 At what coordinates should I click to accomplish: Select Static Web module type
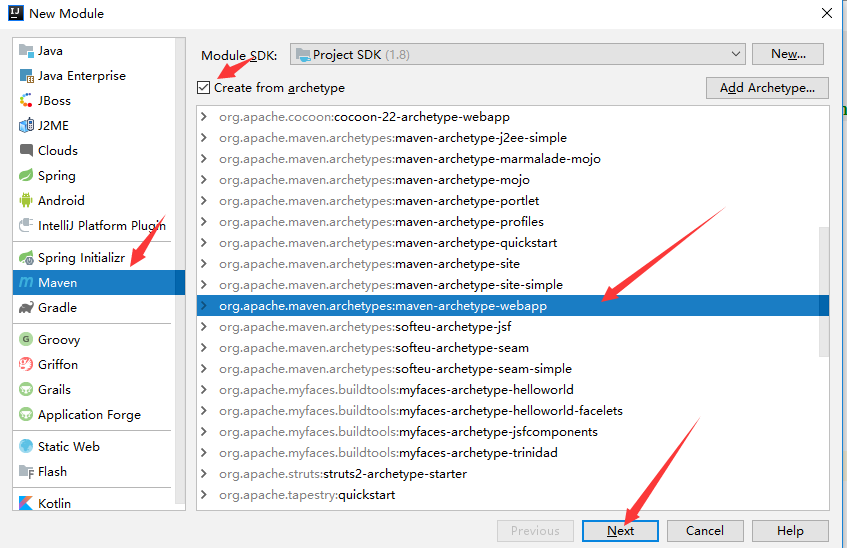click(95, 446)
